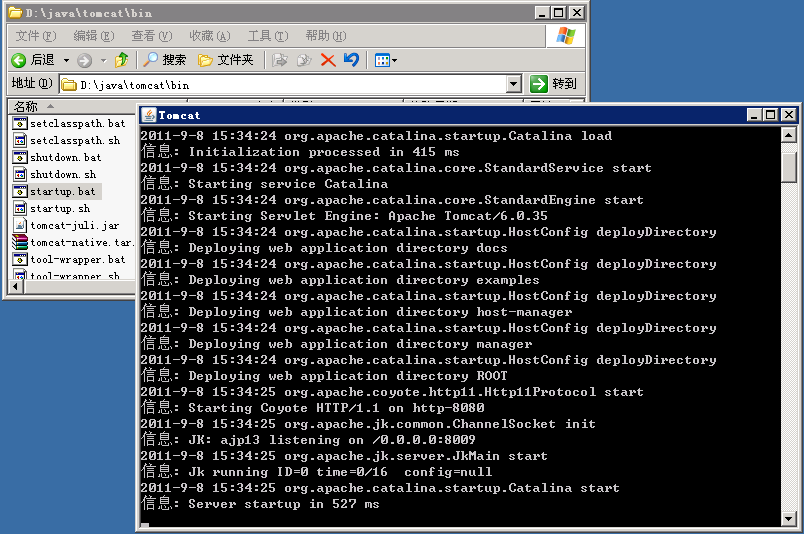The height and width of the screenshot is (534, 804).
Task: Click the Go (转到) button
Action: [553, 84]
